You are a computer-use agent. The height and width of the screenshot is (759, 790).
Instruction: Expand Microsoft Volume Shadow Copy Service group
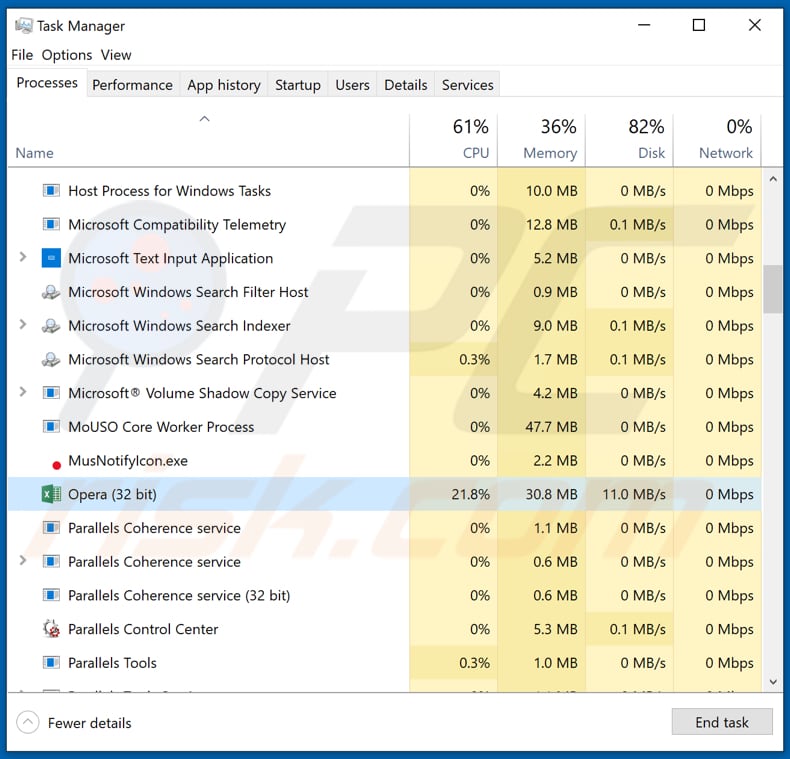tap(23, 392)
